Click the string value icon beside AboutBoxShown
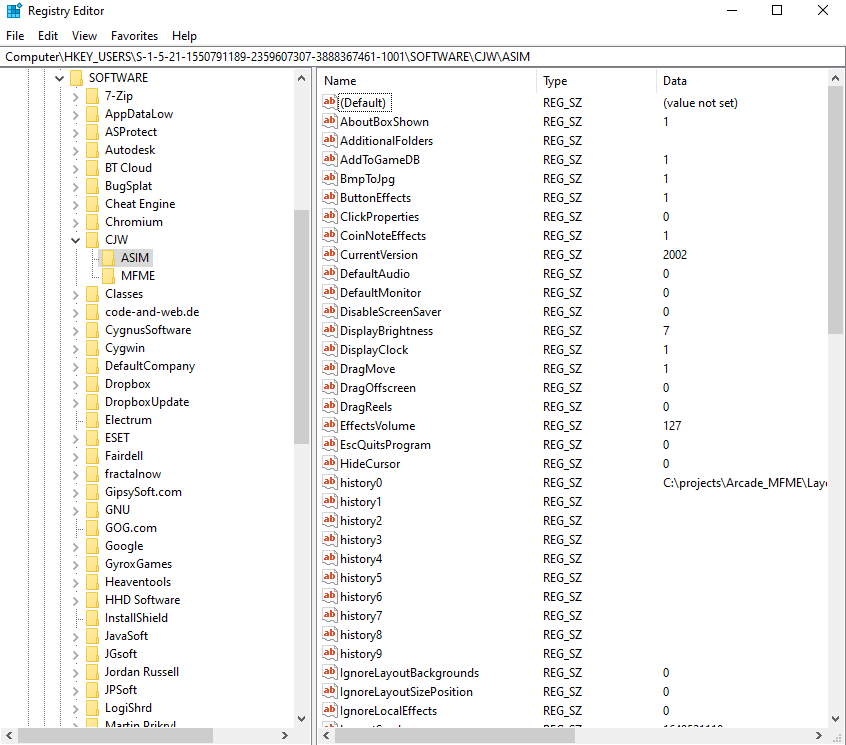The width and height of the screenshot is (846, 745). coord(330,121)
